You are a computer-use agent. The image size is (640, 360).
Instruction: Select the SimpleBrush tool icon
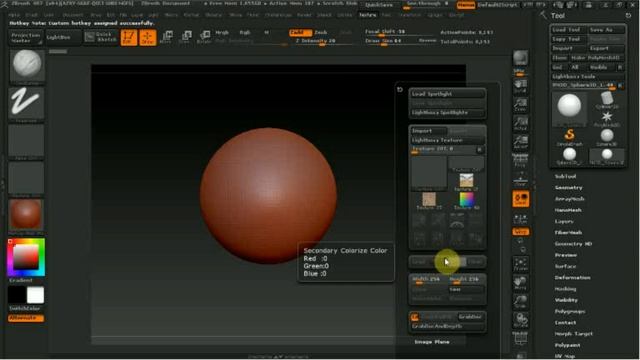tap(569, 137)
